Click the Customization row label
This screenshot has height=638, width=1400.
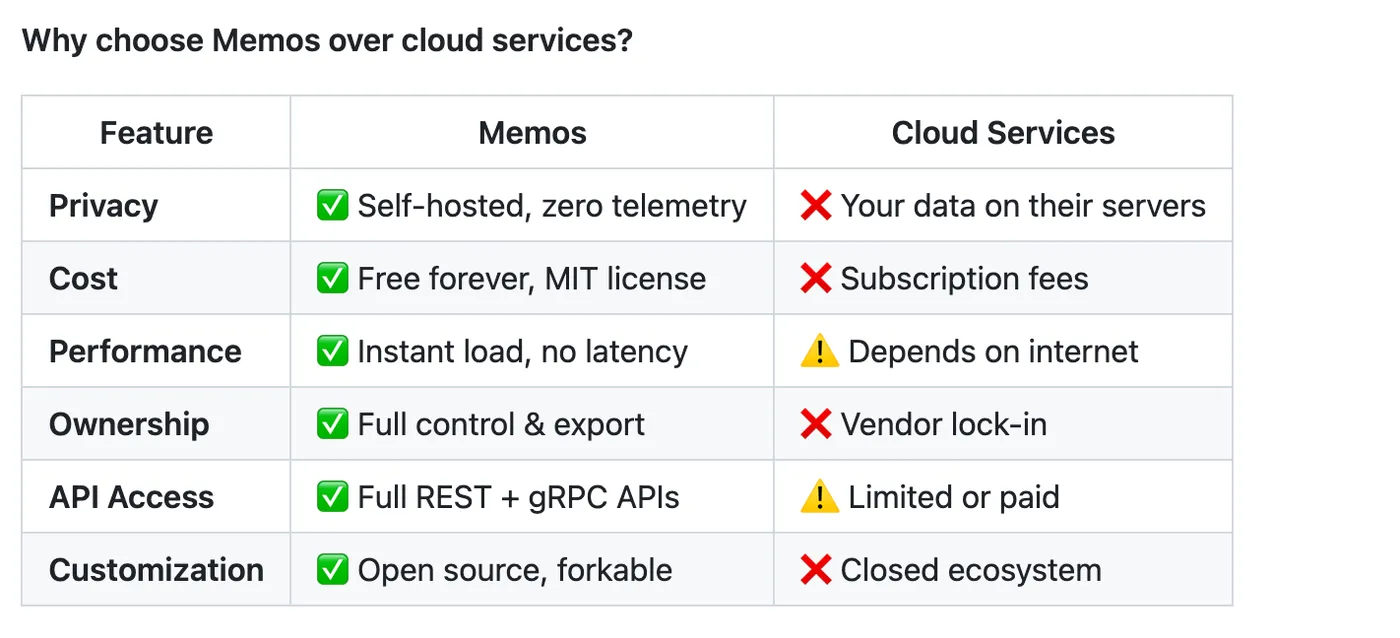pyautogui.click(x=156, y=570)
